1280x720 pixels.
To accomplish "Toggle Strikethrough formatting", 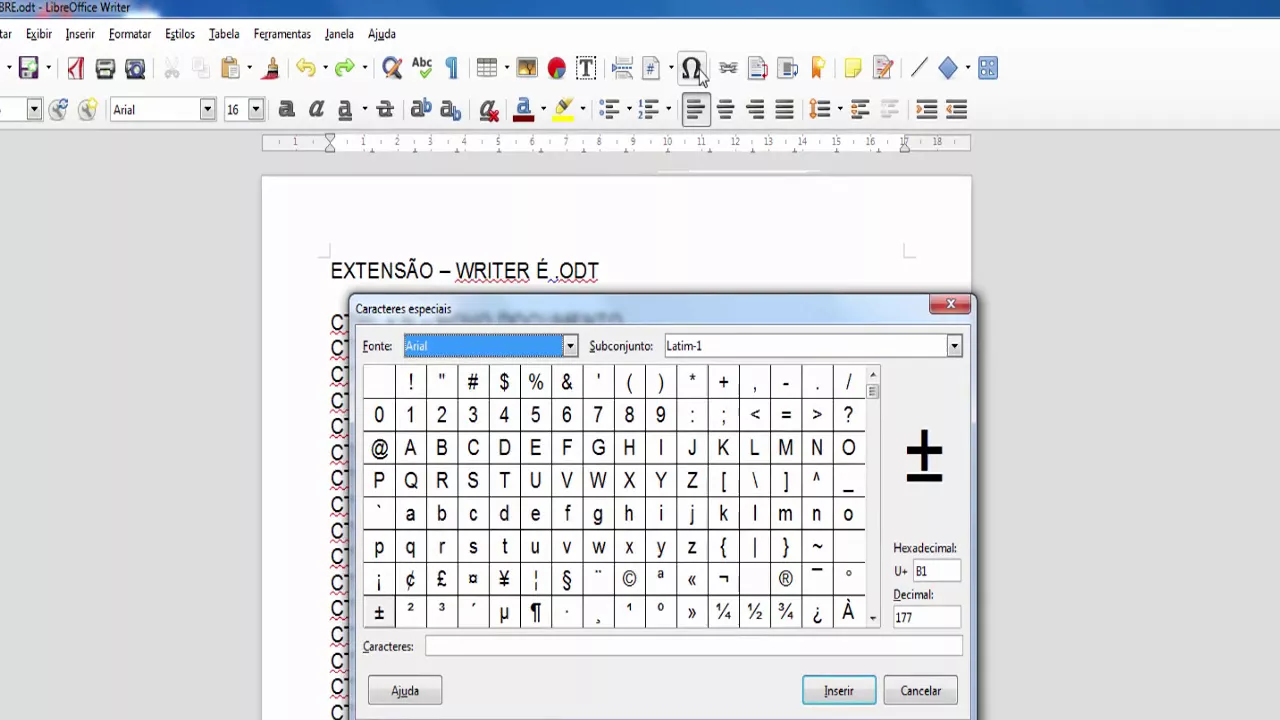I will pos(385,109).
